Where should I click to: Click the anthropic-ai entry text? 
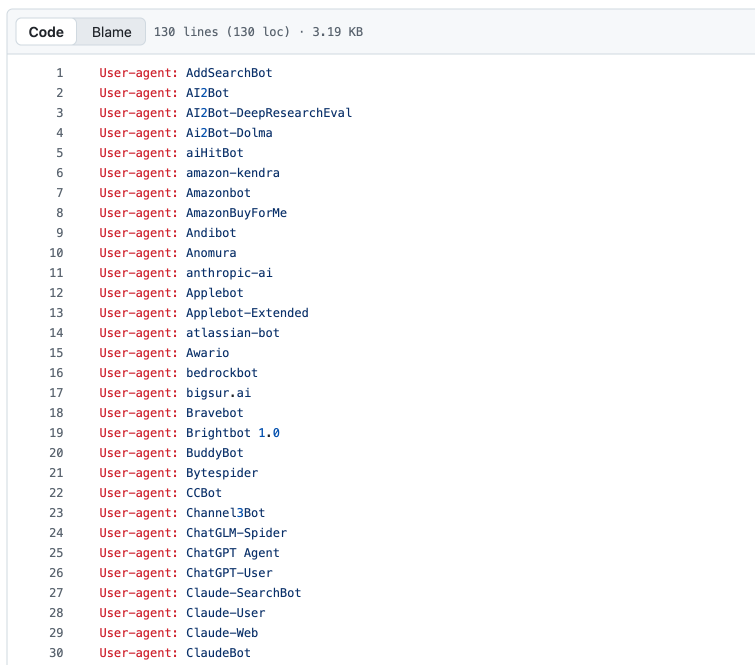click(229, 273)
